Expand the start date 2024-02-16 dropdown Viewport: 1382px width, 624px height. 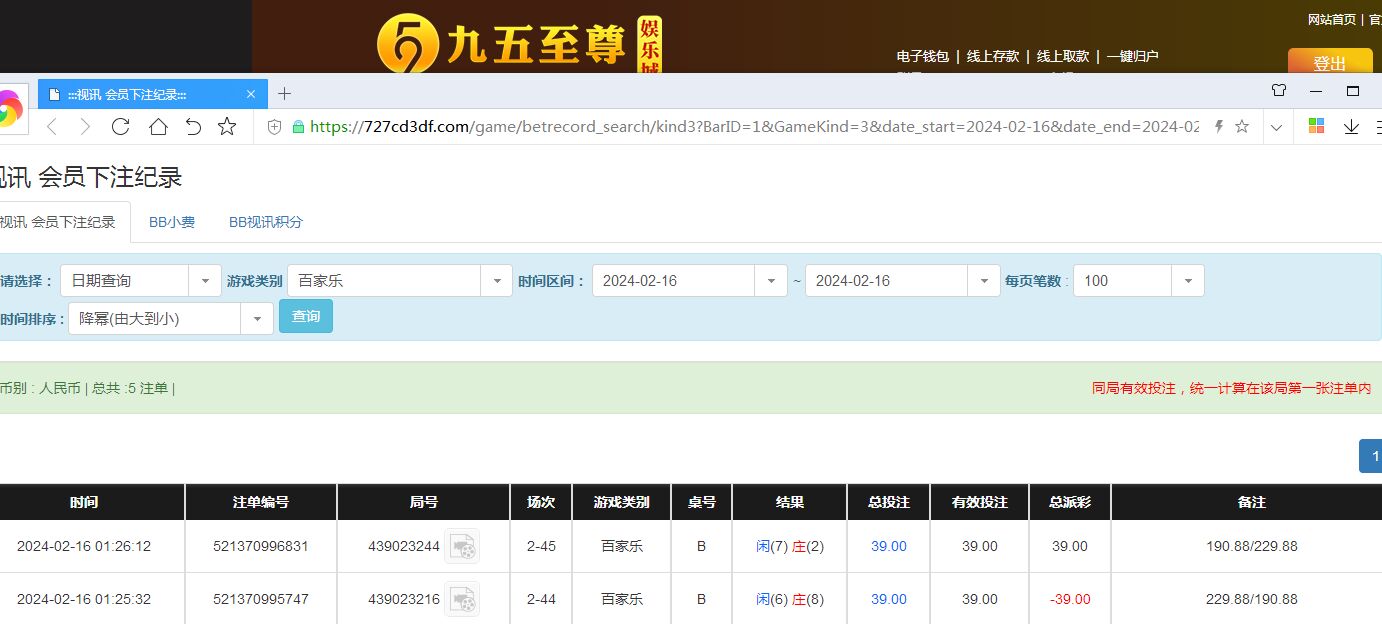[x=770, y=281]
